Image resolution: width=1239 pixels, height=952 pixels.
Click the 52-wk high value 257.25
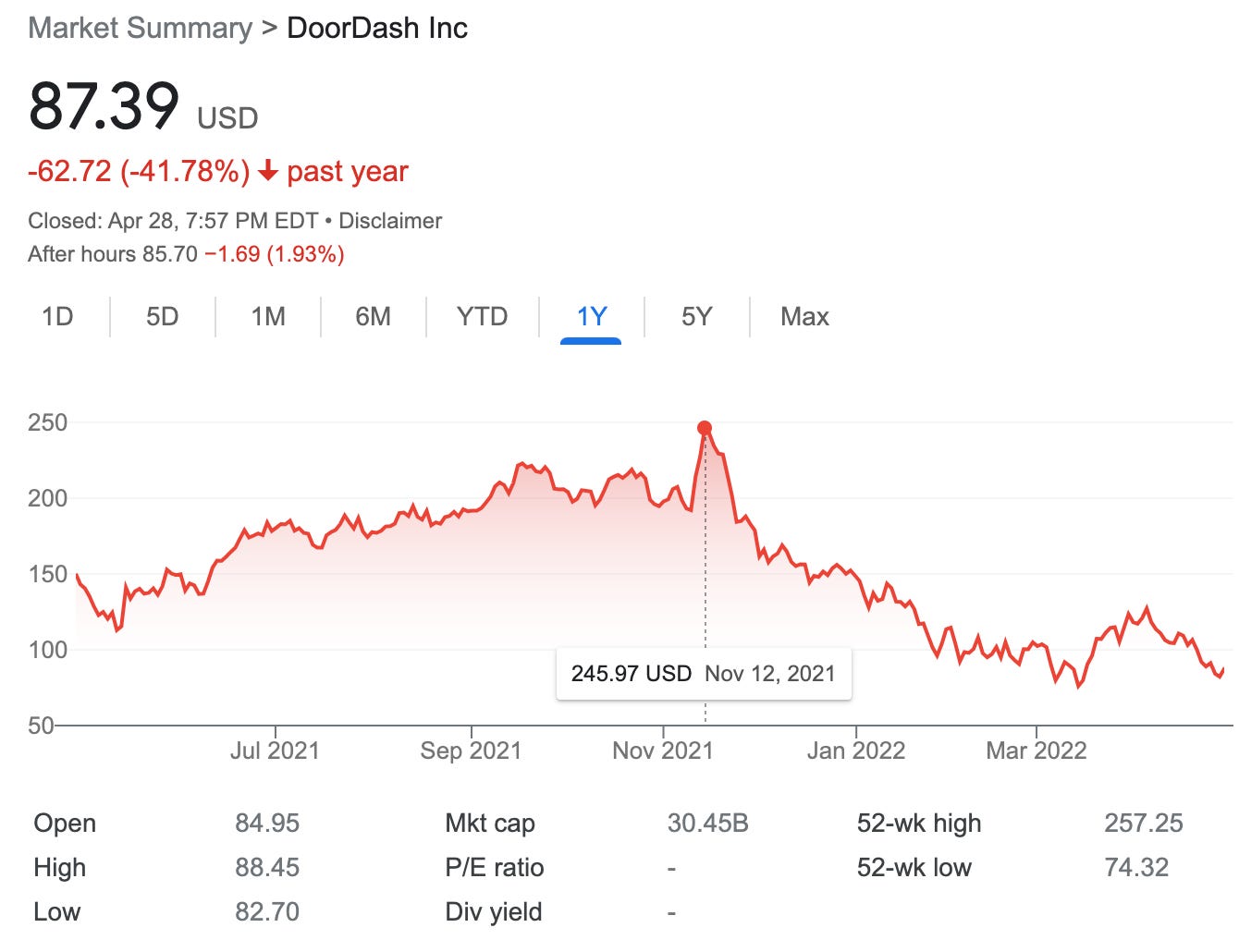pos(1143,824)
